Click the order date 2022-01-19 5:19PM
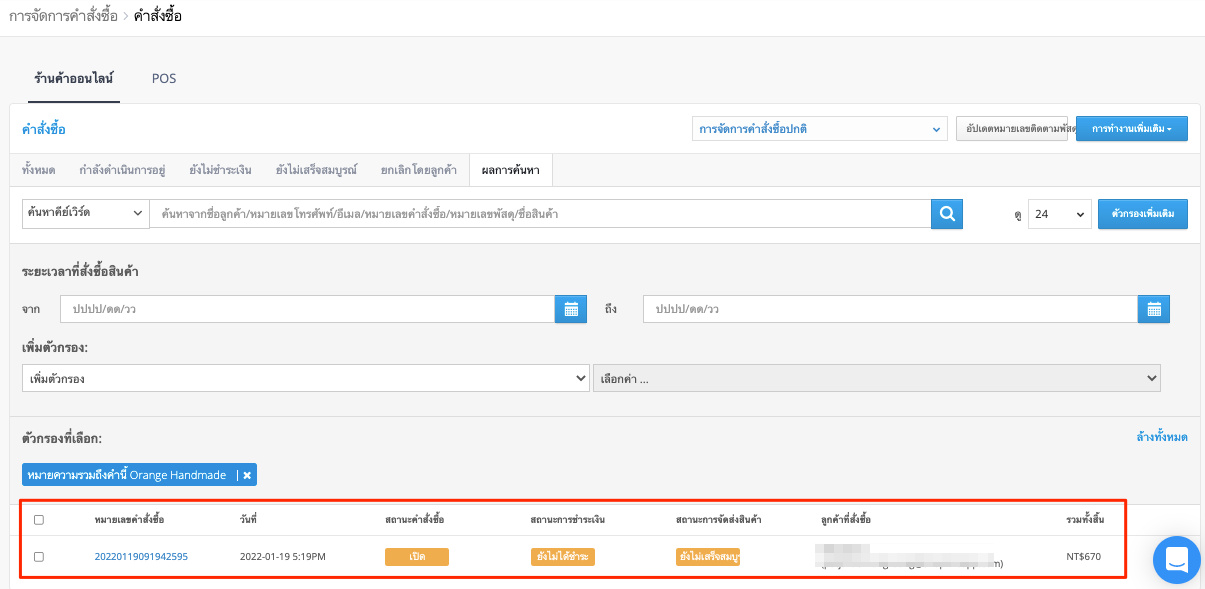Image resolution: width=1205 pixels, height=589 pixels. tap(283, 557)
